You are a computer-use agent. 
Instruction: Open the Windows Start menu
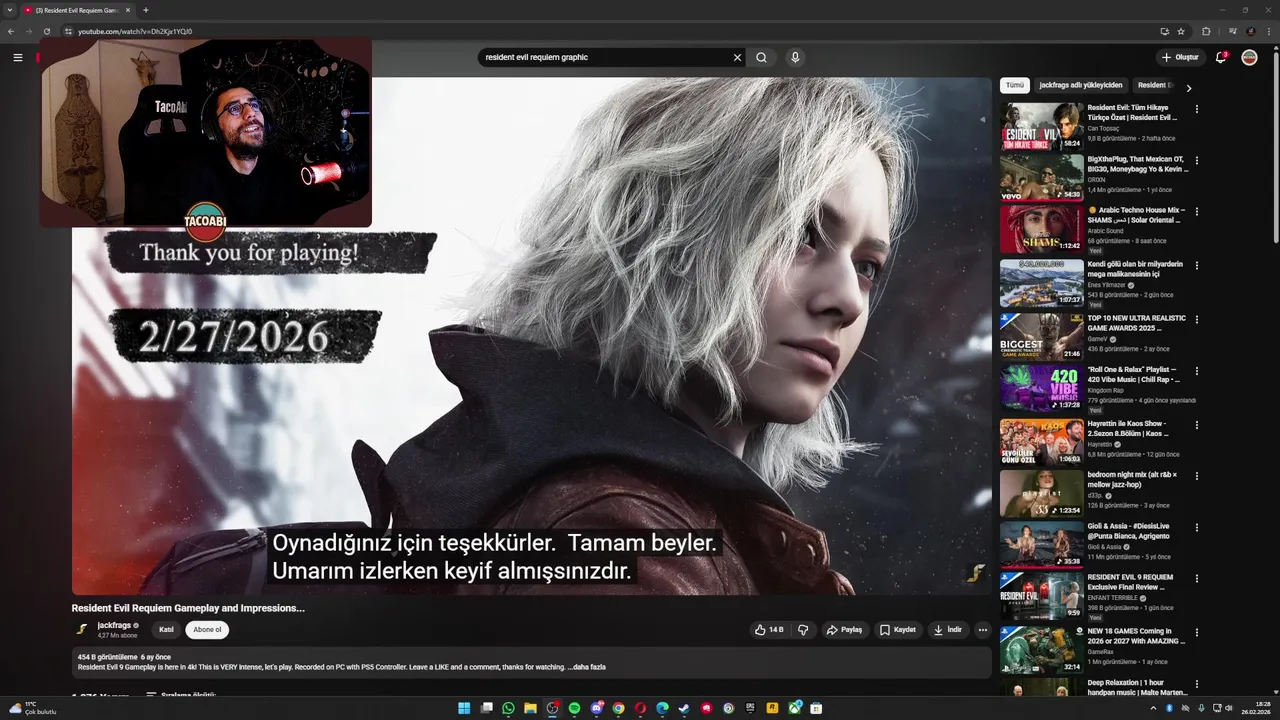tap(464, 708)
